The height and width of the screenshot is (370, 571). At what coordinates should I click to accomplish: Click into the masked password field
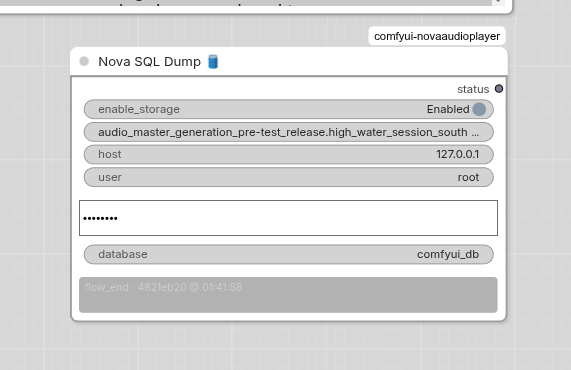(x=288, y=218)
